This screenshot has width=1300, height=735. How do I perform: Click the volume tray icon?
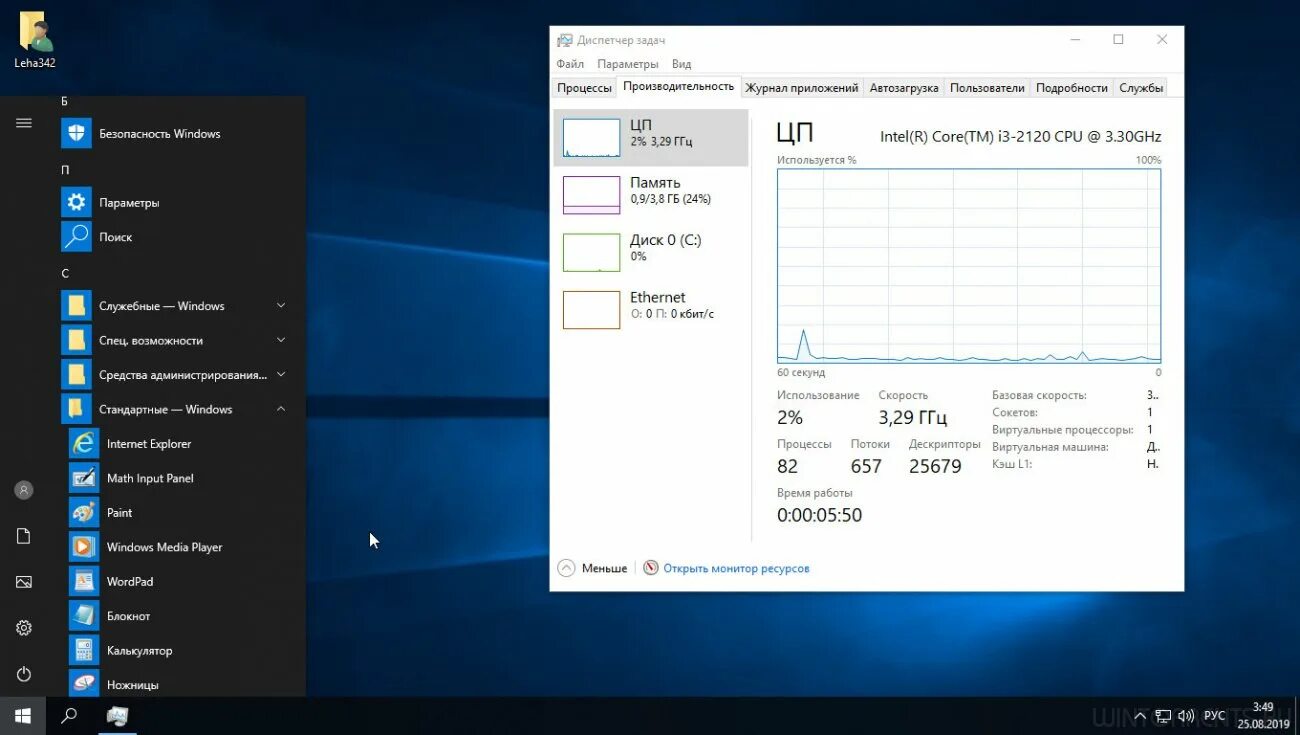coord(1186,716)
